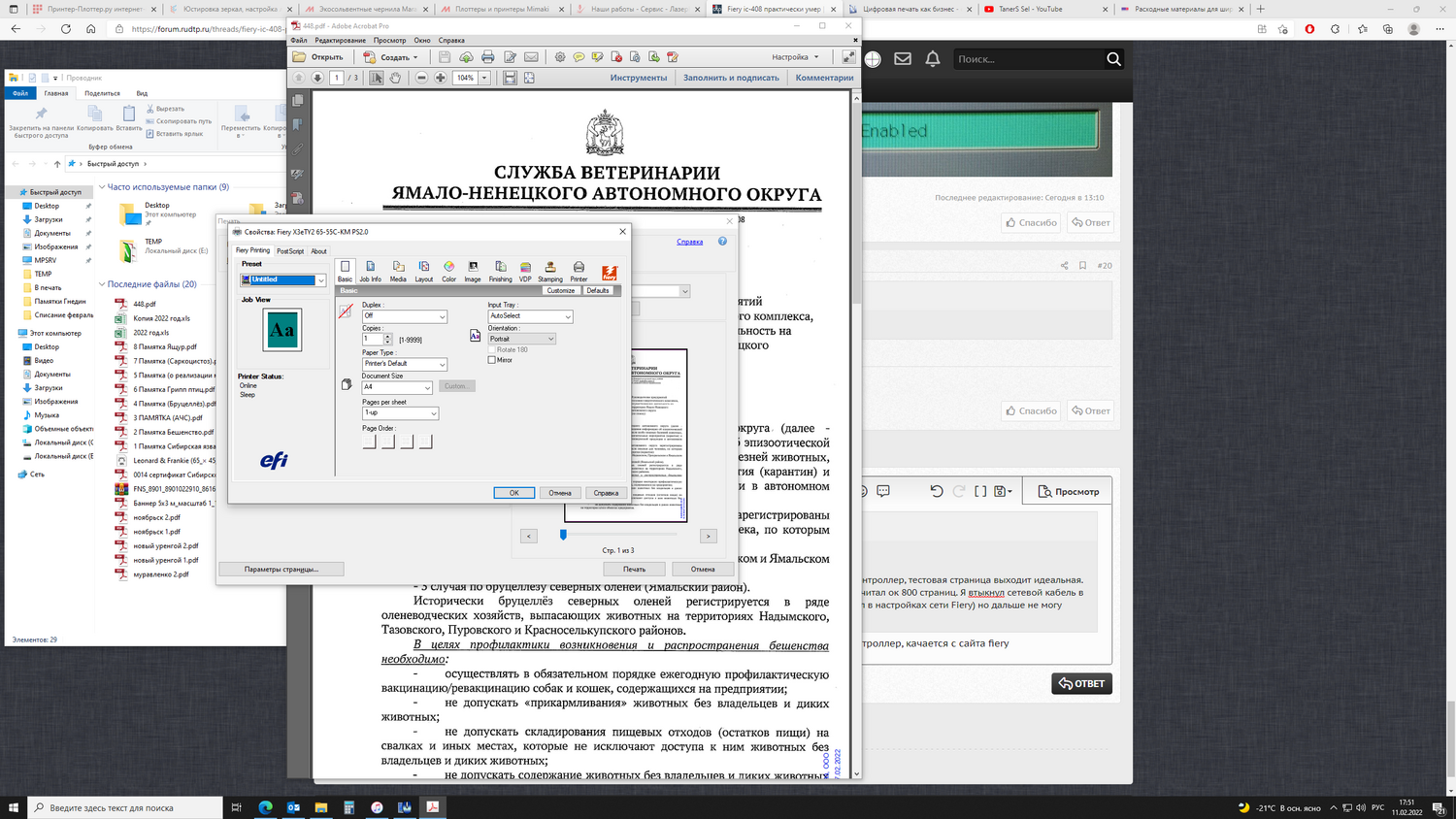Enable the Mirror checkbox

tap(492, 360)
